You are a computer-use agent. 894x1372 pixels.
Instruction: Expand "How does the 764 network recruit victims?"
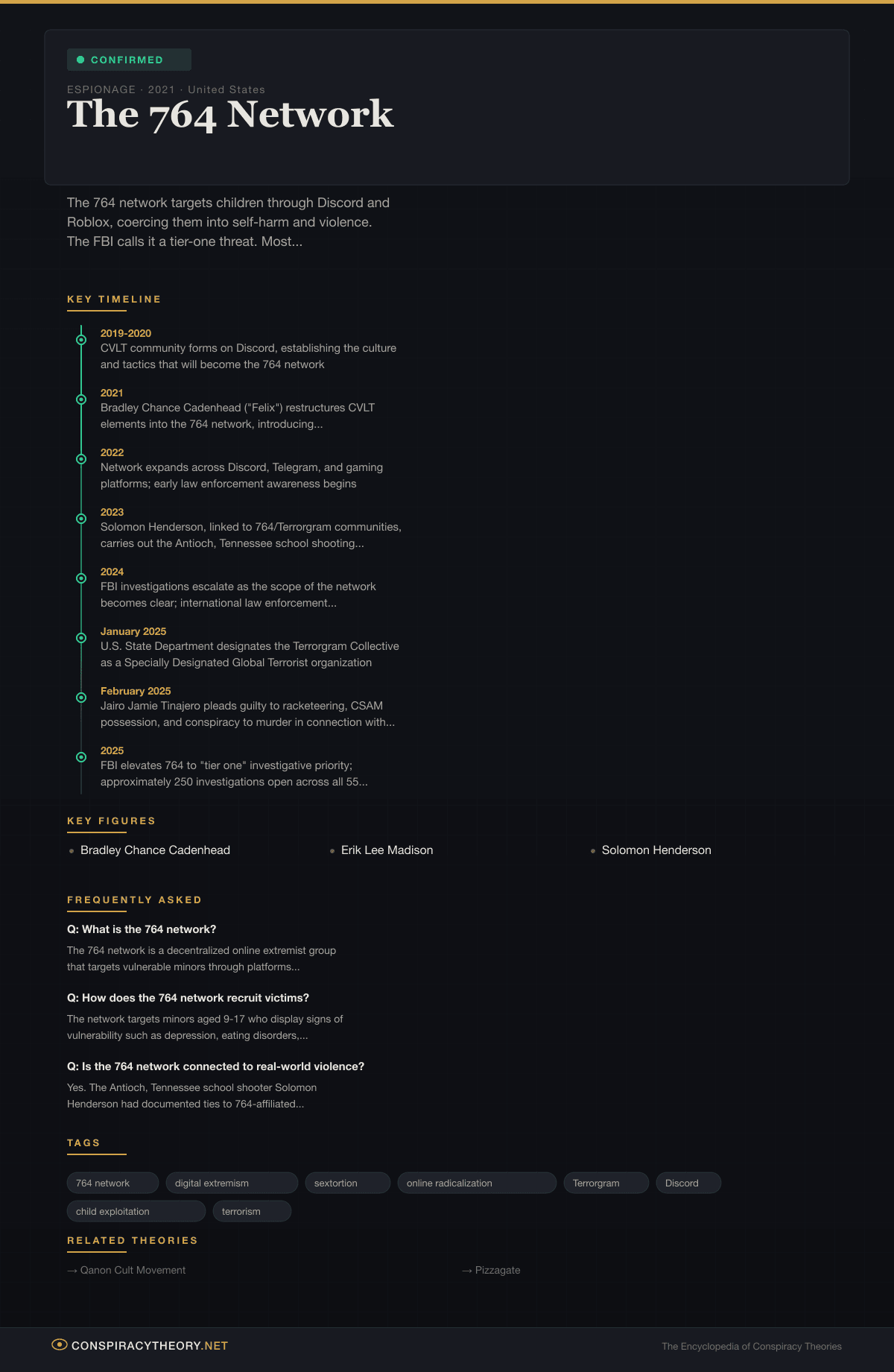188,998
